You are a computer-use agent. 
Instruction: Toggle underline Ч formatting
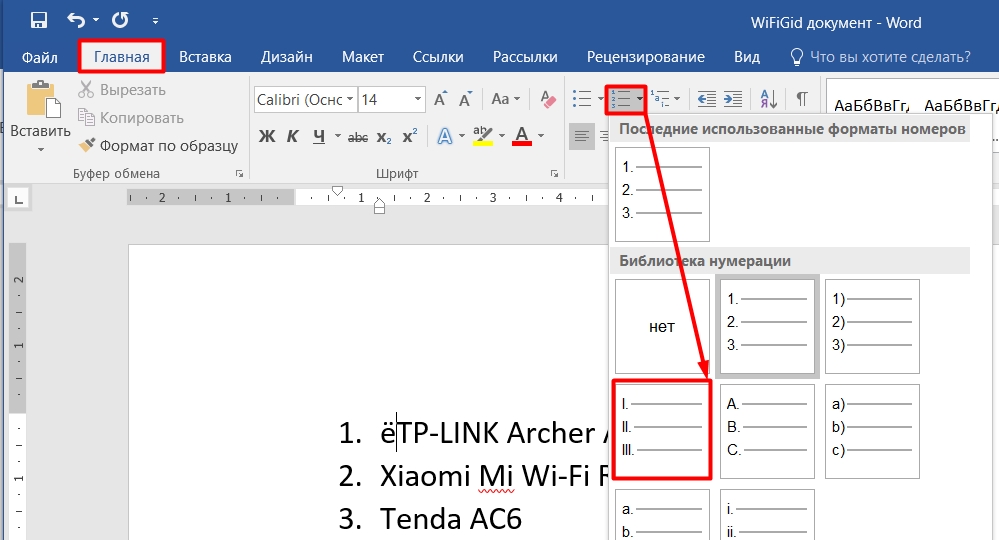click(319, 136)
